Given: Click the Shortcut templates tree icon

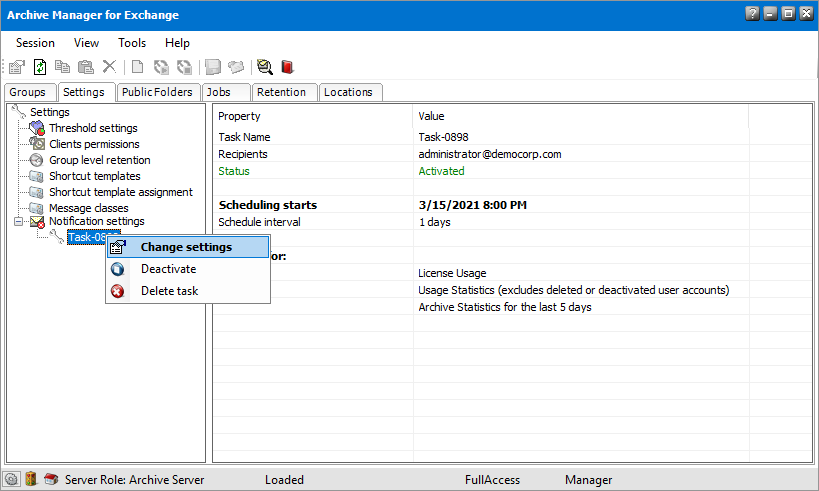Looking at the screenshot, I should pos(37,176).
